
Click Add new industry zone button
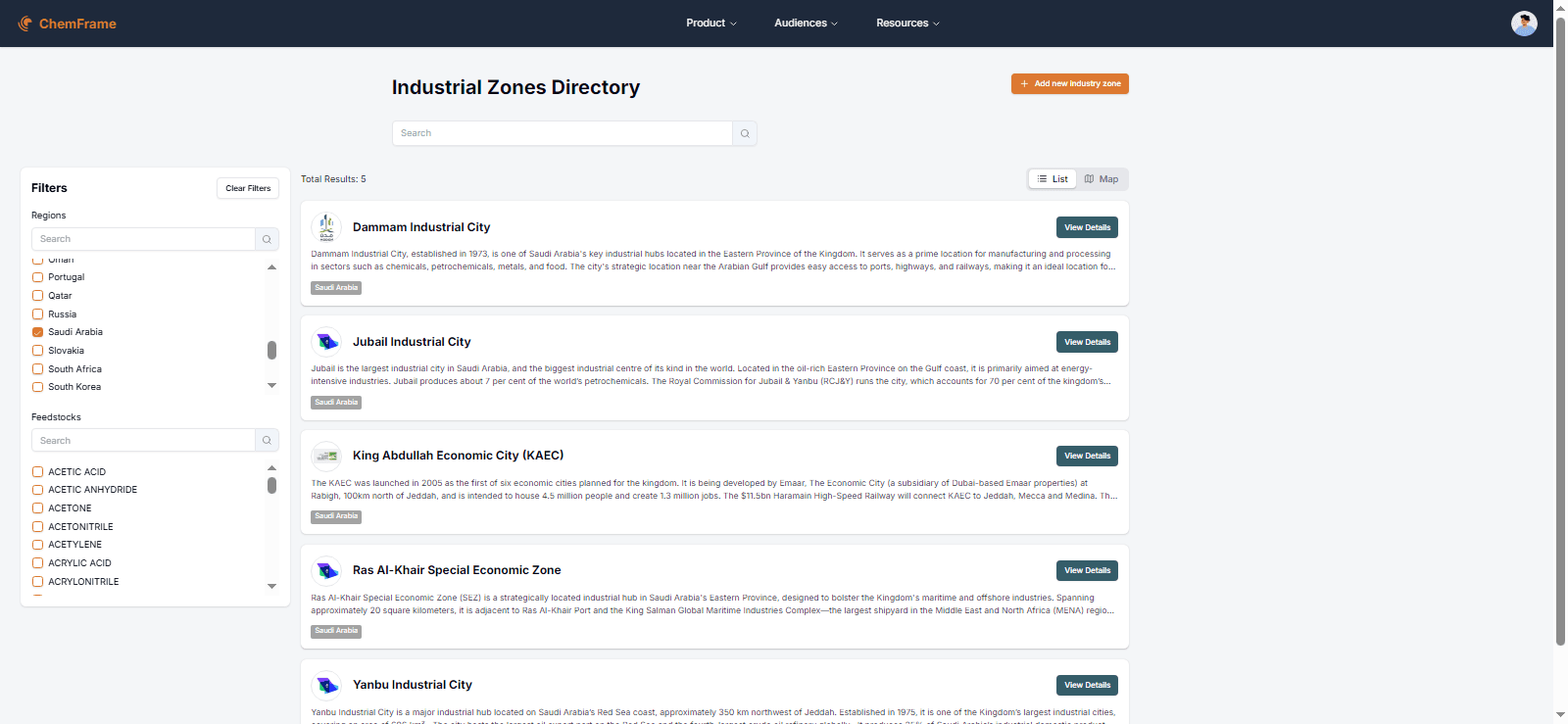(1070, 84)
